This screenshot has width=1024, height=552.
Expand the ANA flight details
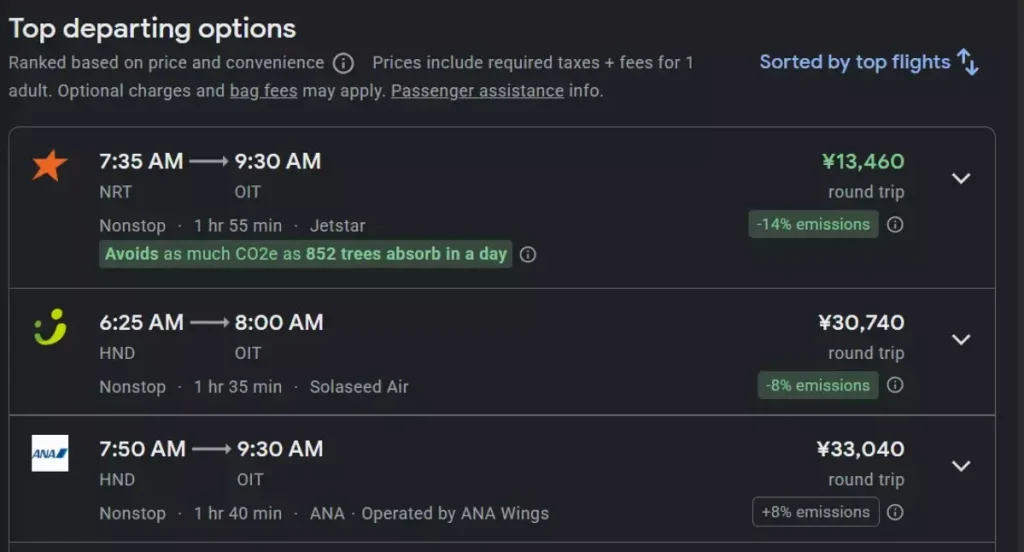[961, 465]
